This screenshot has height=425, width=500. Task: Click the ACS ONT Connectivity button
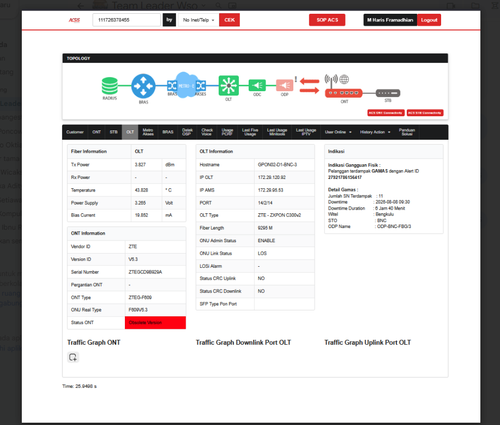(x=386, y=113)
